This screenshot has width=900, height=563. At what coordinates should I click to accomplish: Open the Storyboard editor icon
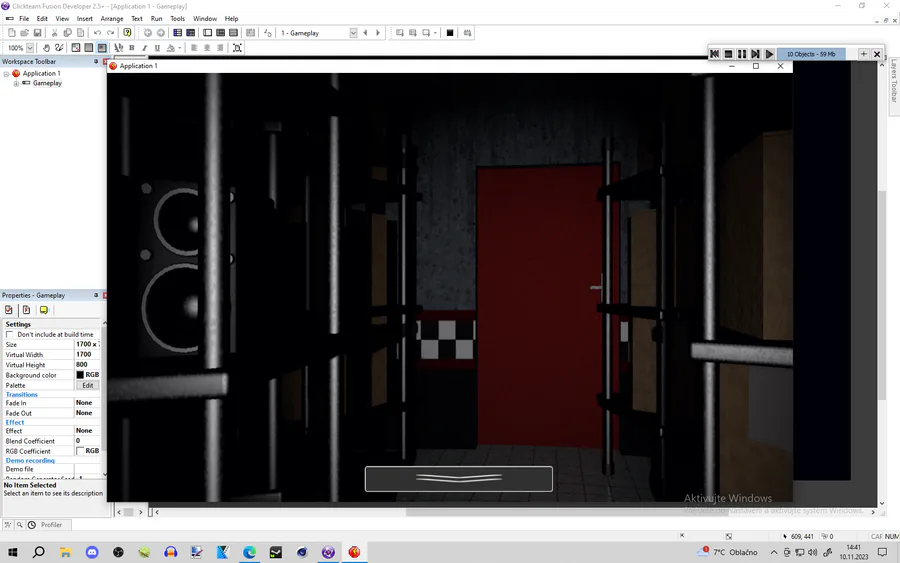(178, 33)
